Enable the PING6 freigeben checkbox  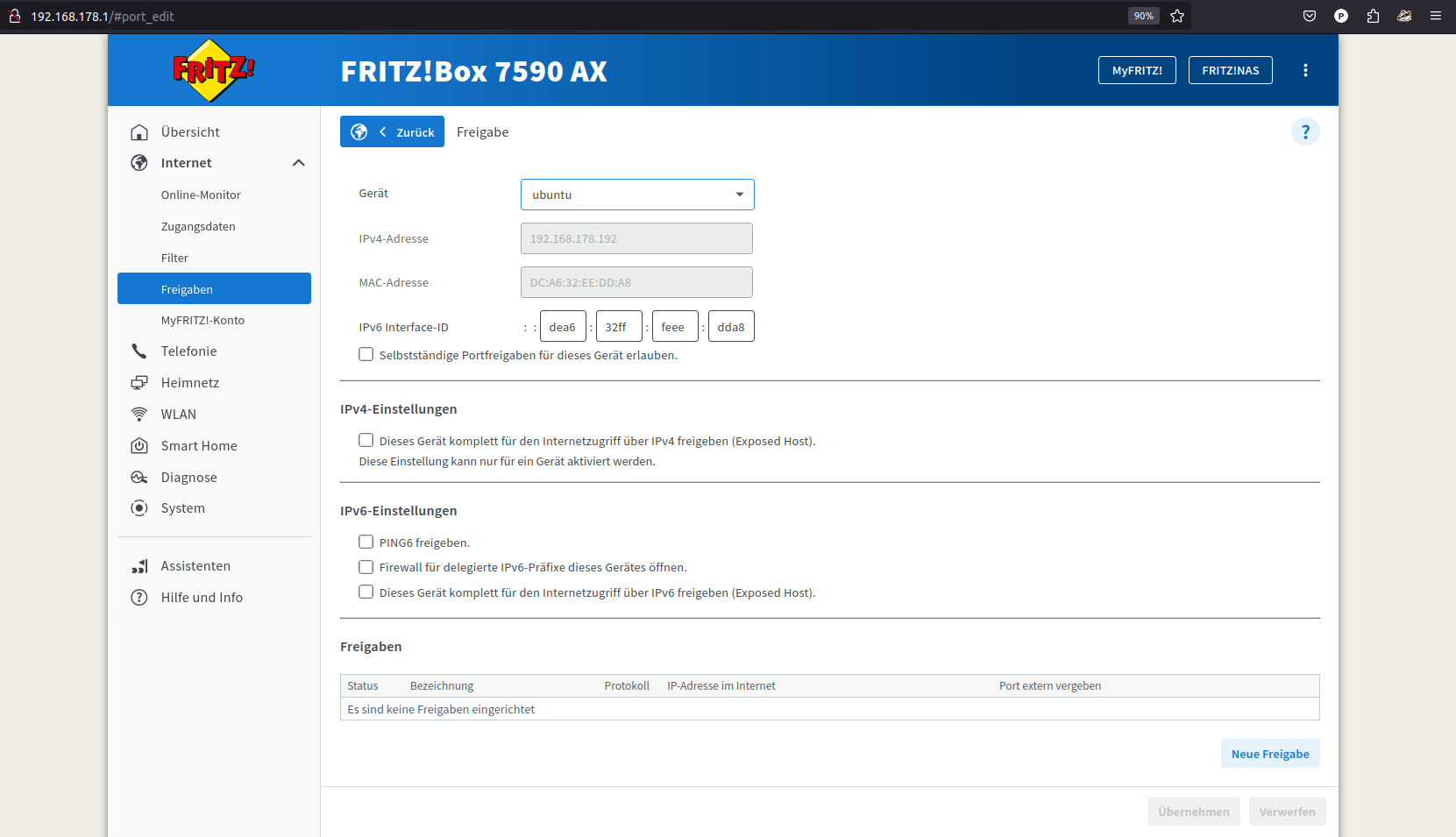366,543
